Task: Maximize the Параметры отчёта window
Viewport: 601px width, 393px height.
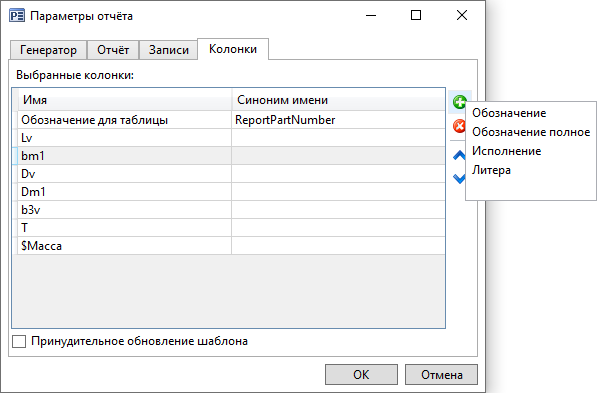Action: click(416, 15)
